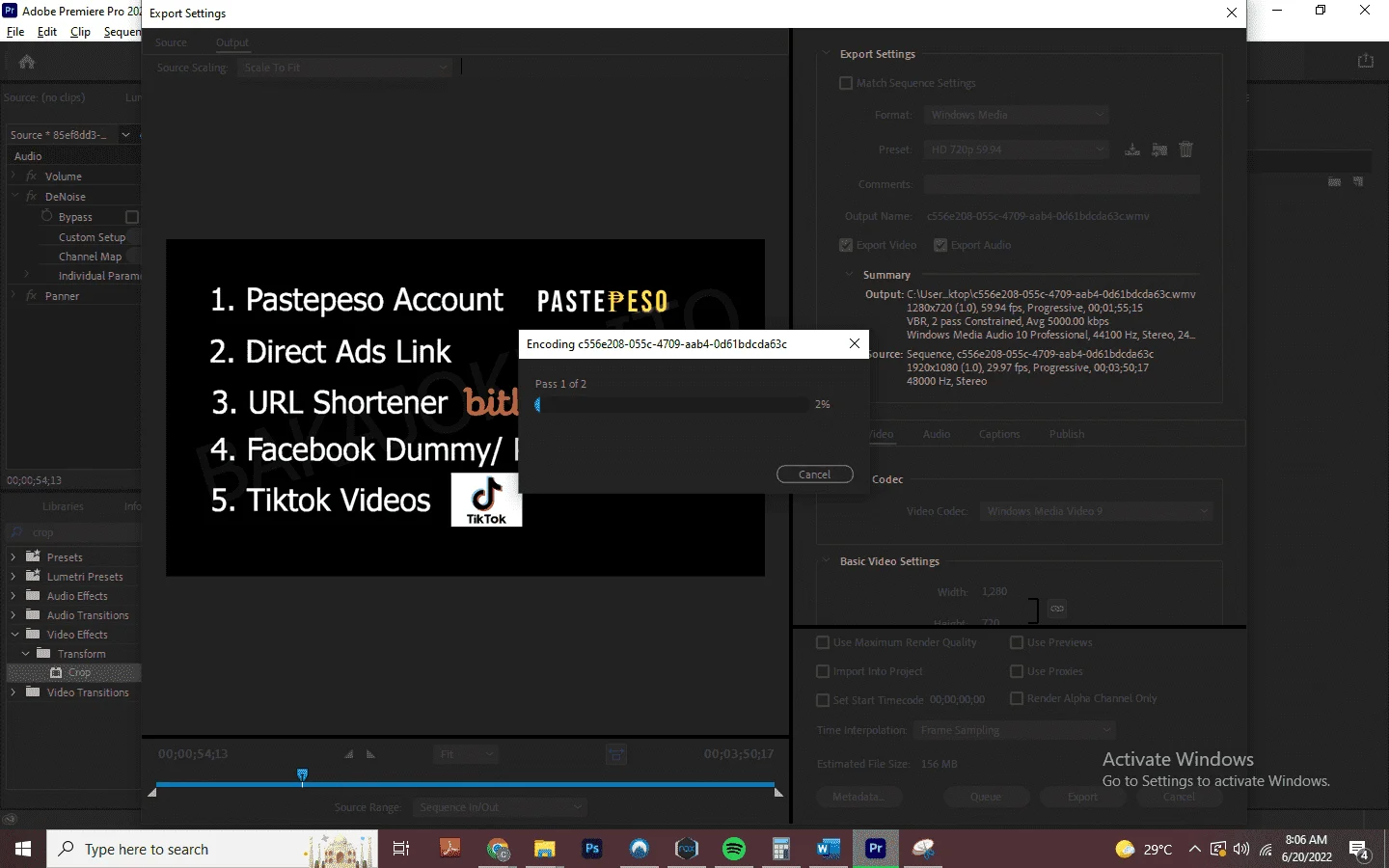Click the Bypass stopwatch icon under DeNoise
Image resolution: width=1389 pixels, height=868 pixels.
click(x=46, y=216)
